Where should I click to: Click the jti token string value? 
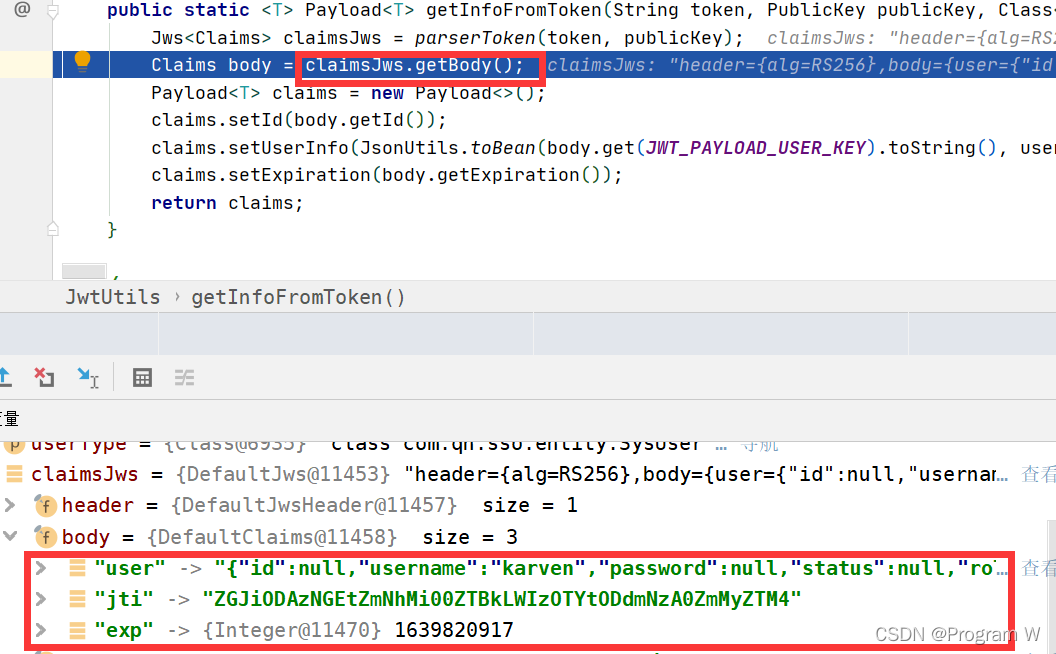pyautogui.click(x=502, y=599)
